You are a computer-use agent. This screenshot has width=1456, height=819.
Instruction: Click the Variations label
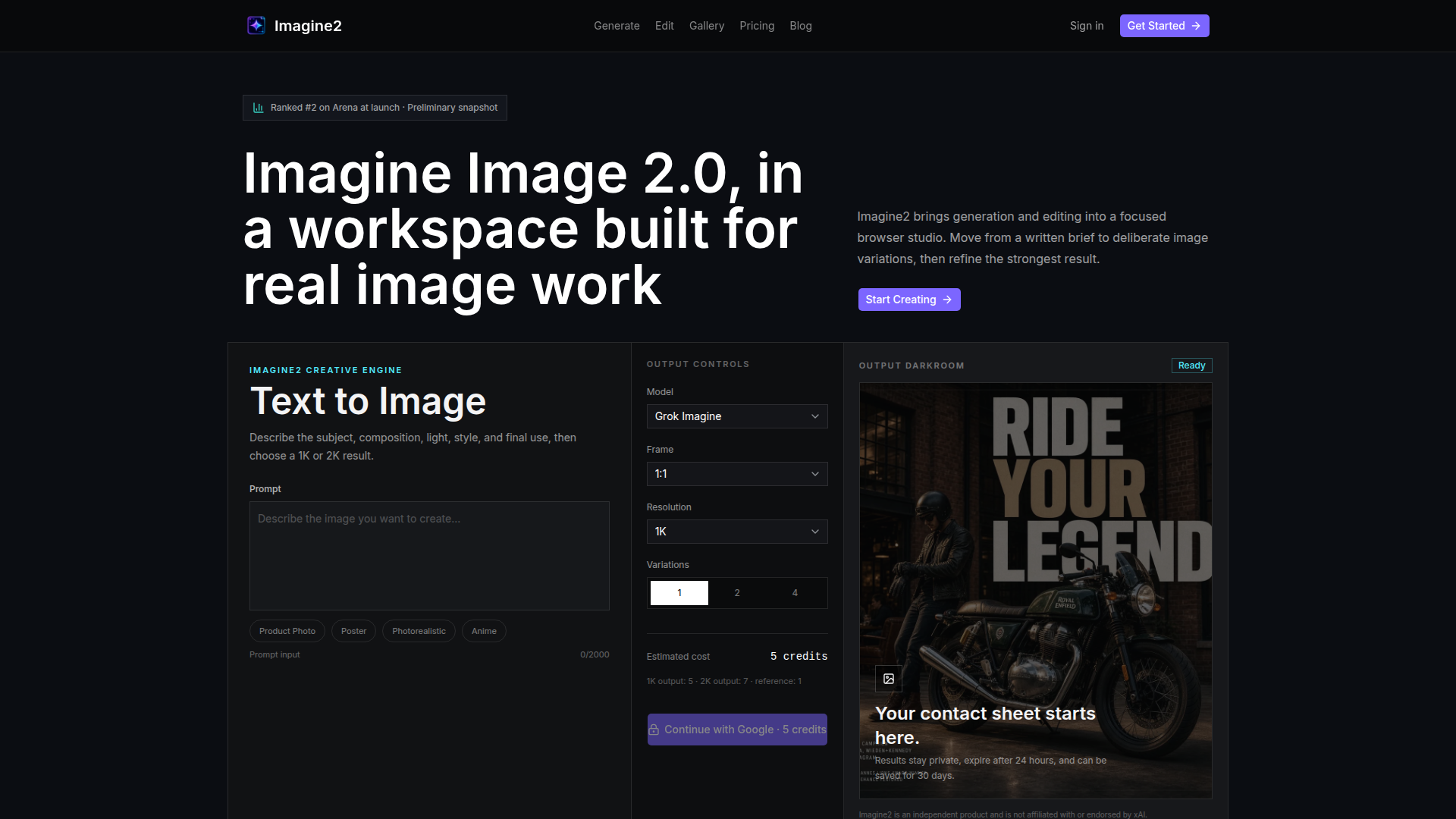[x=667, y=565]
